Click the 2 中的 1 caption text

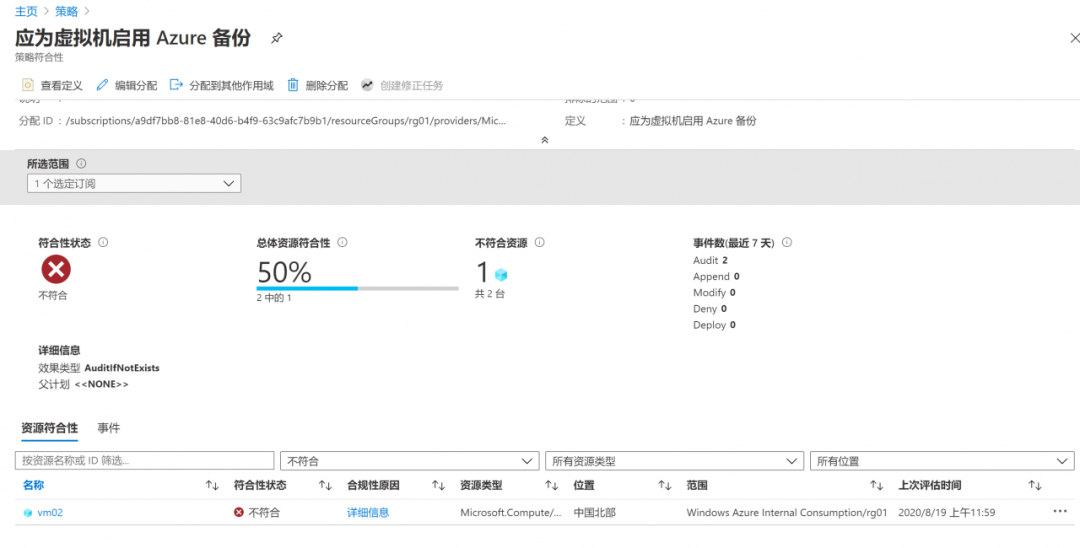click(x=274, y=299)
